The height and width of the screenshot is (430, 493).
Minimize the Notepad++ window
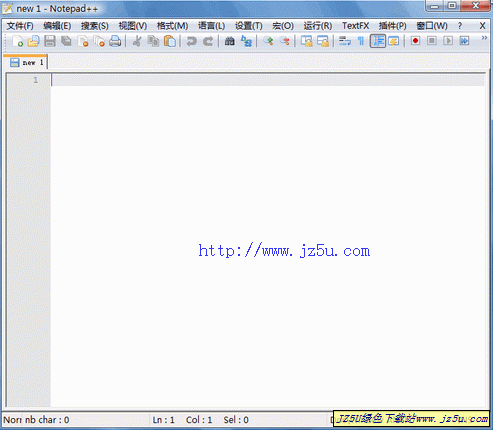(x=435, y=6)
